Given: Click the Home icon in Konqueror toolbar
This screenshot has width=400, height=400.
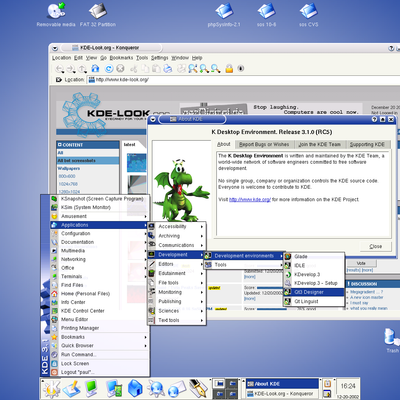Looking at the screenshot, I should point(95,68).
